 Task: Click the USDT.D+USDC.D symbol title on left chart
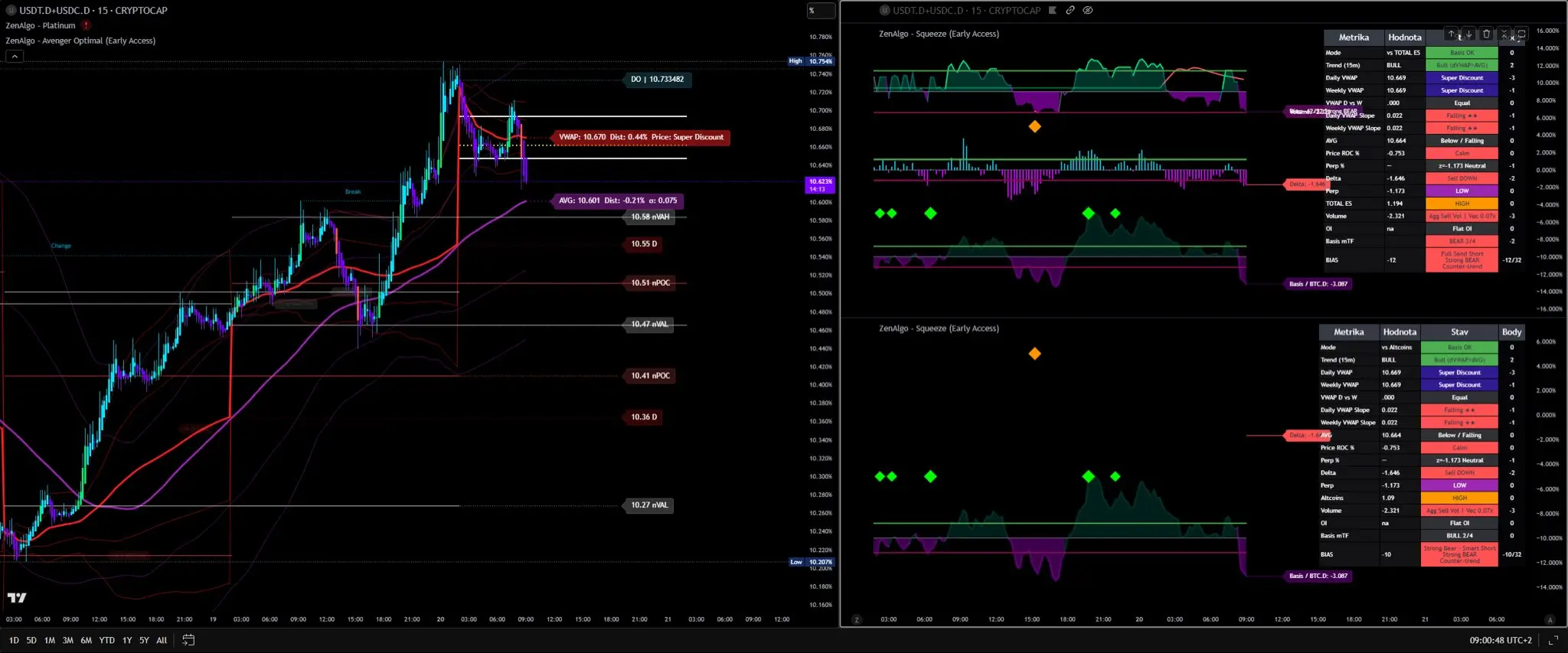coord(93,10)
